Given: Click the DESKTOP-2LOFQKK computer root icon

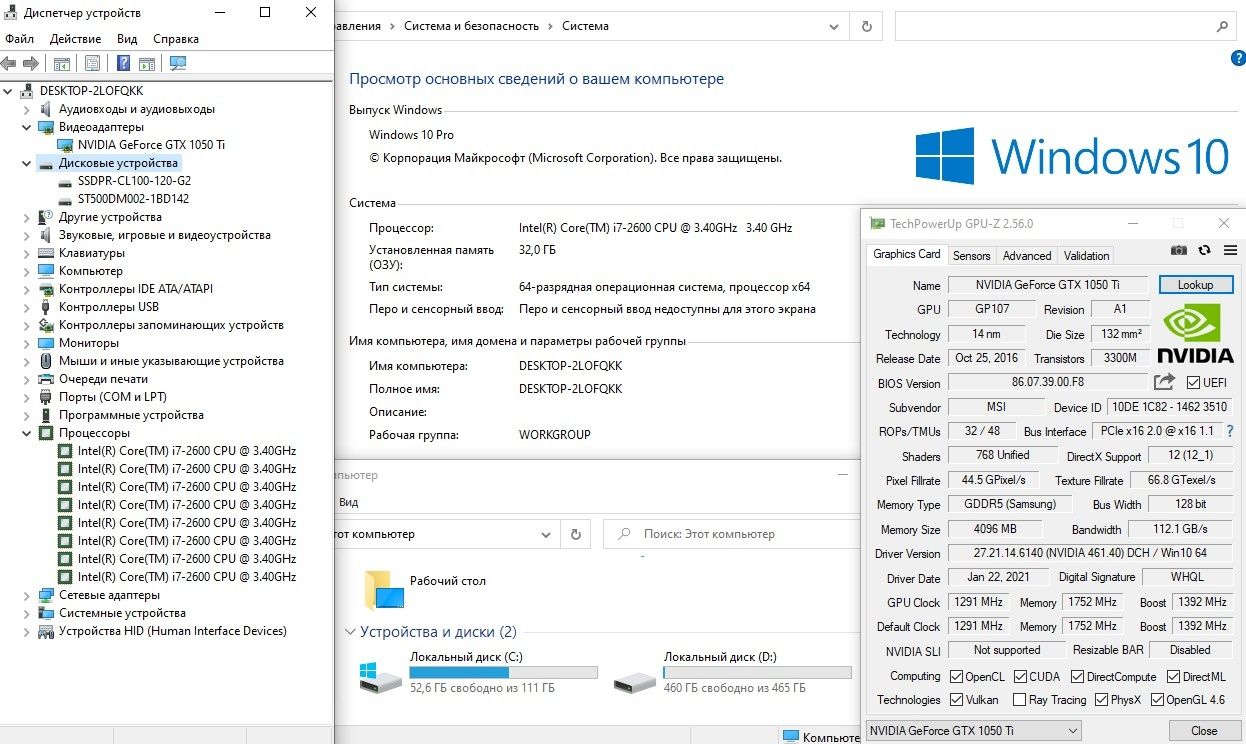Looking at the screenshot, I should [x=27, y=91].
